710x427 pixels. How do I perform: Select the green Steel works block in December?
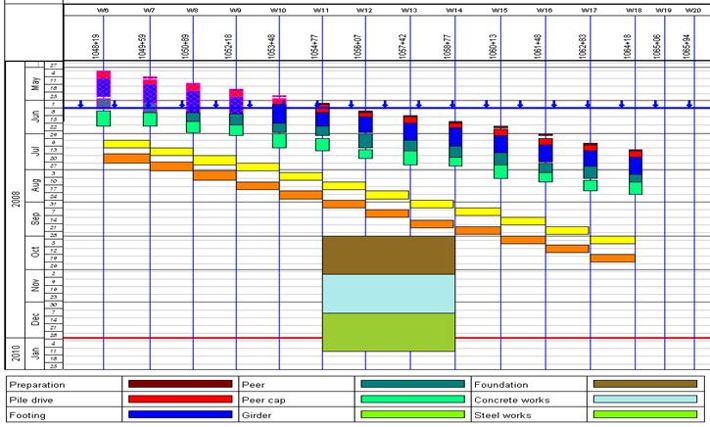pos(389,332)
